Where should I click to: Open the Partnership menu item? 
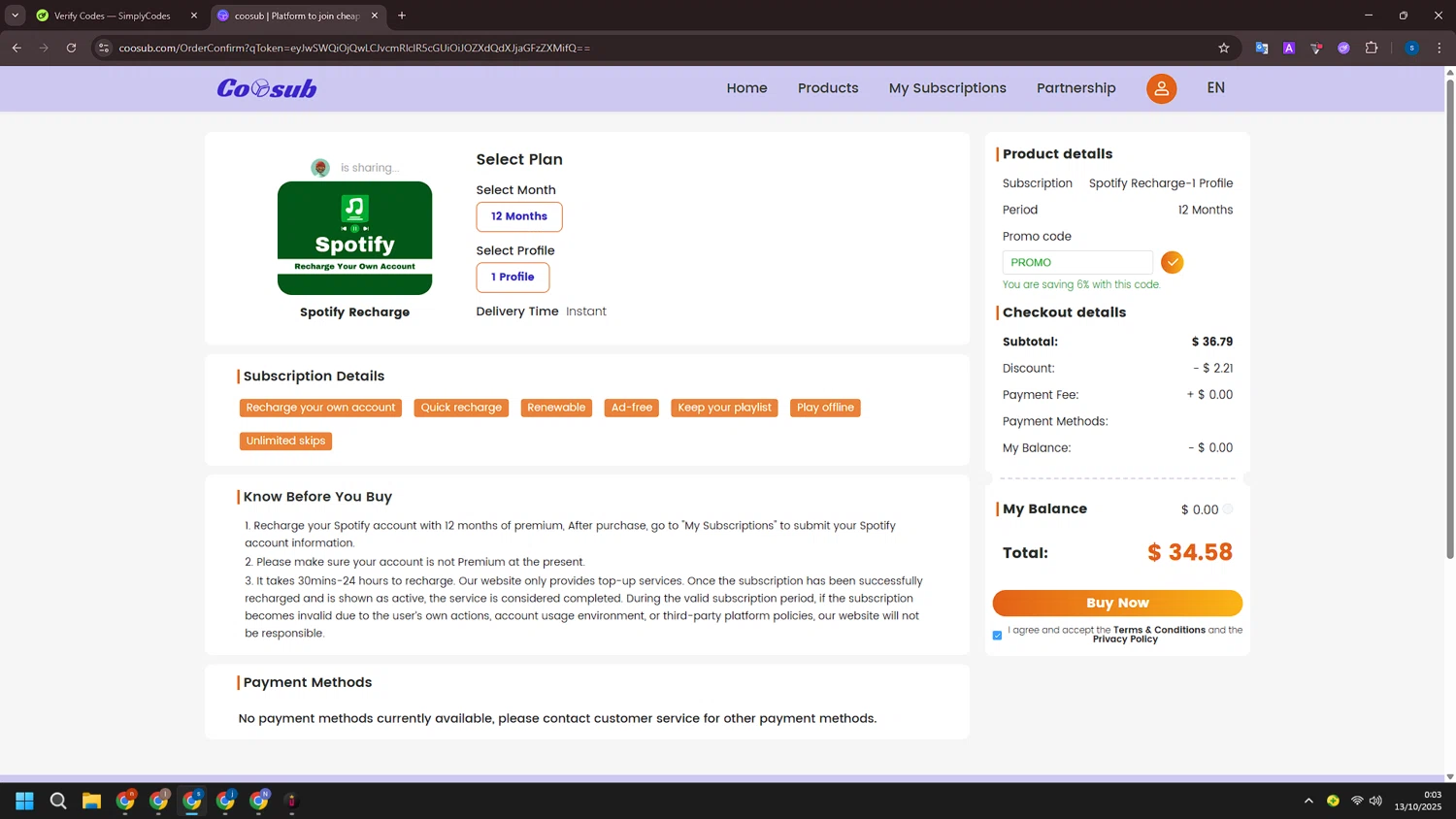1075,88
